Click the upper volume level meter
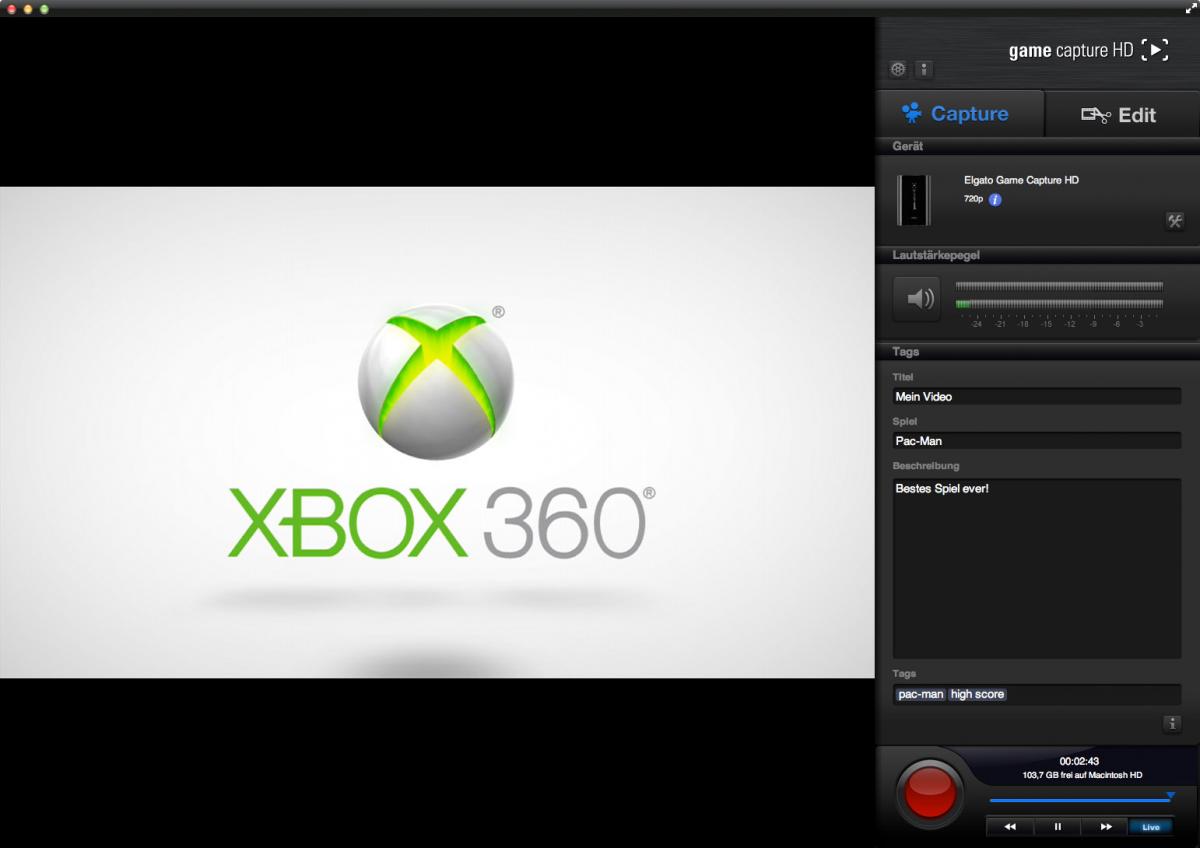 click(1059, 286)
